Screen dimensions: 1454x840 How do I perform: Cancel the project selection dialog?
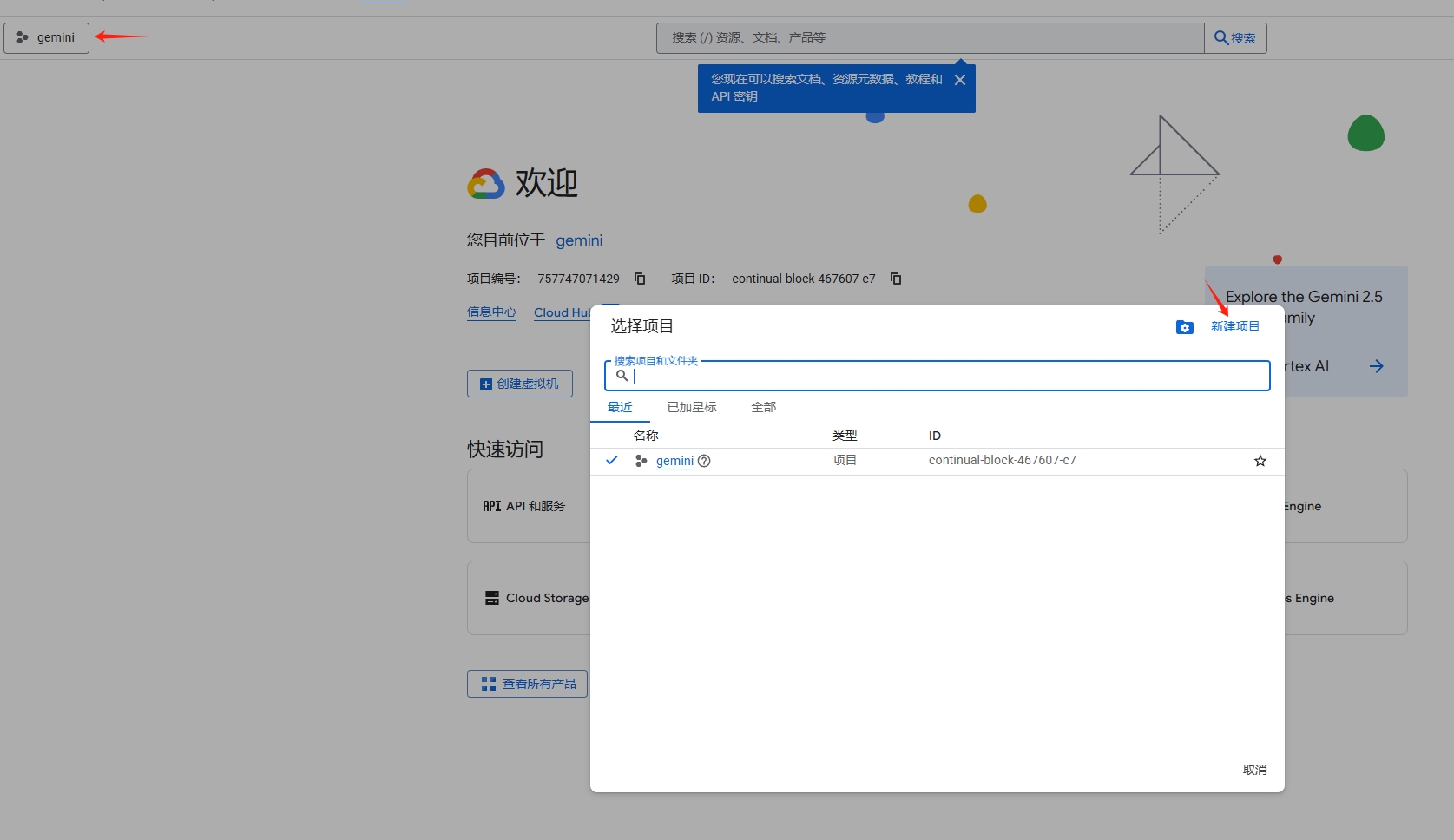click(1254, 769)
